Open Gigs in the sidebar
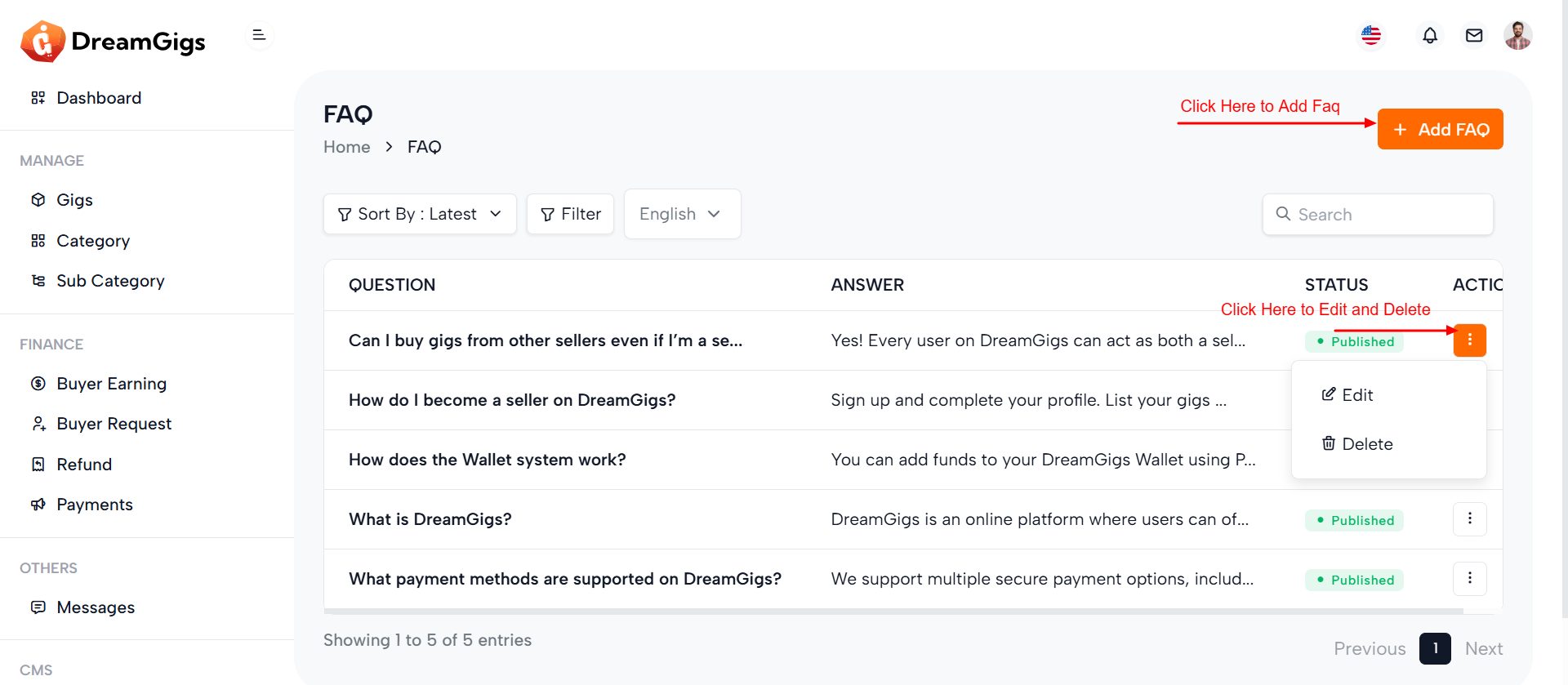Viewport: 1568px width, 685px height. tap(74, 200)
